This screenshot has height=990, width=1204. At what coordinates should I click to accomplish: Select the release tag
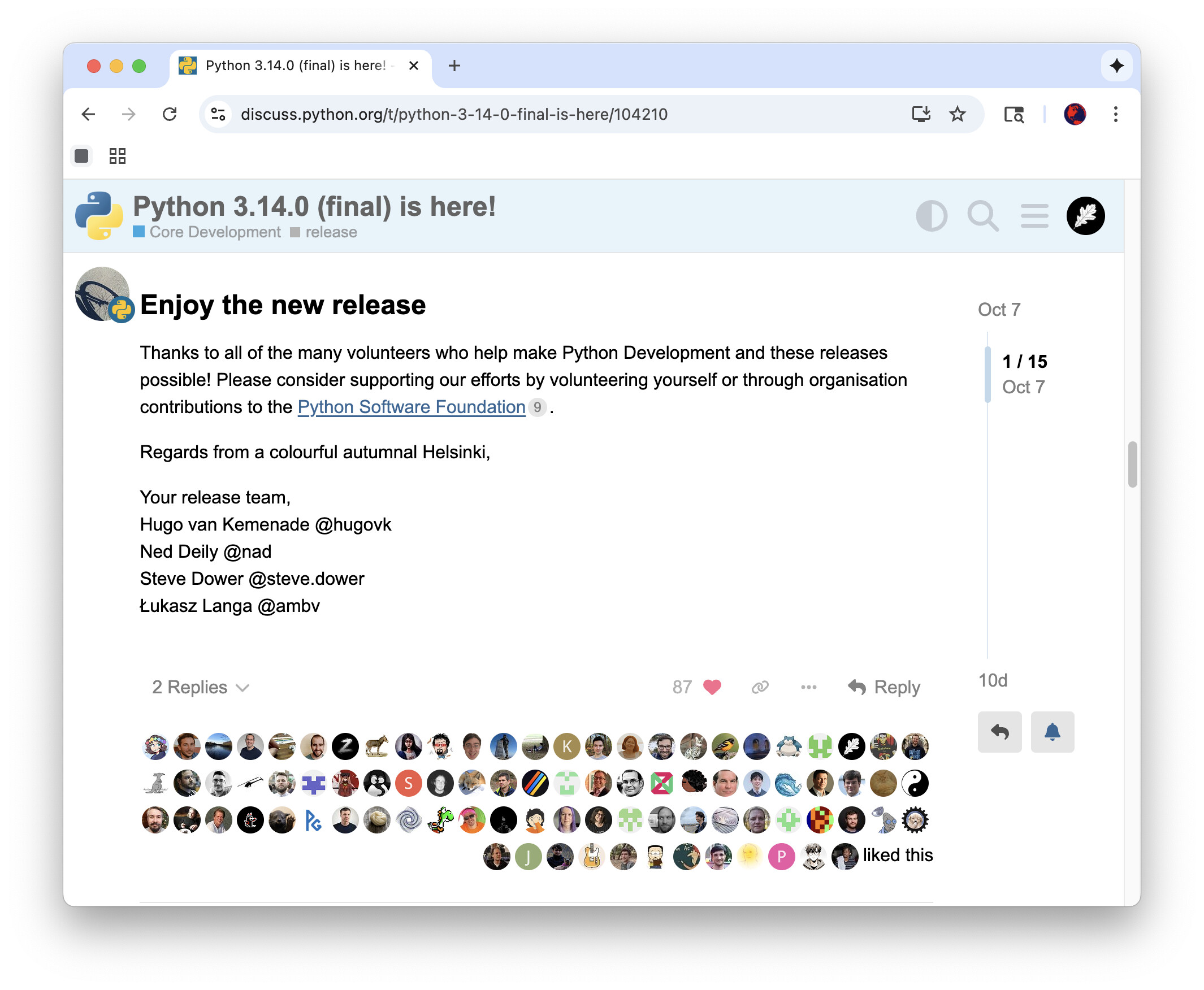(x=331, y=232)
